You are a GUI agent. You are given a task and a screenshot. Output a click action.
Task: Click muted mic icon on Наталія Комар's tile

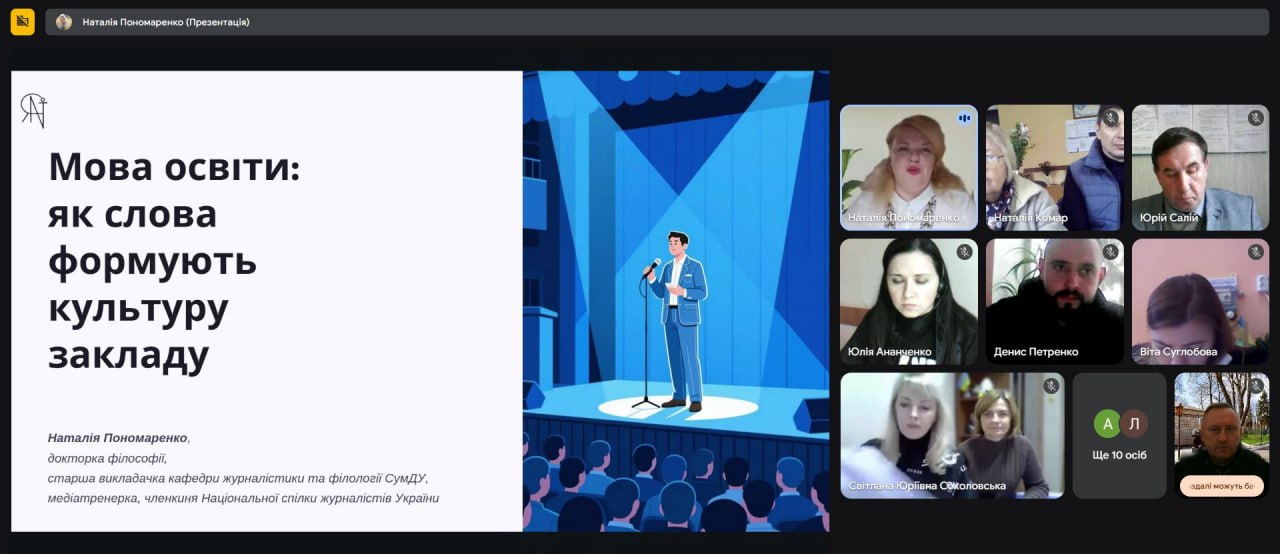(x=1110, y=118)
